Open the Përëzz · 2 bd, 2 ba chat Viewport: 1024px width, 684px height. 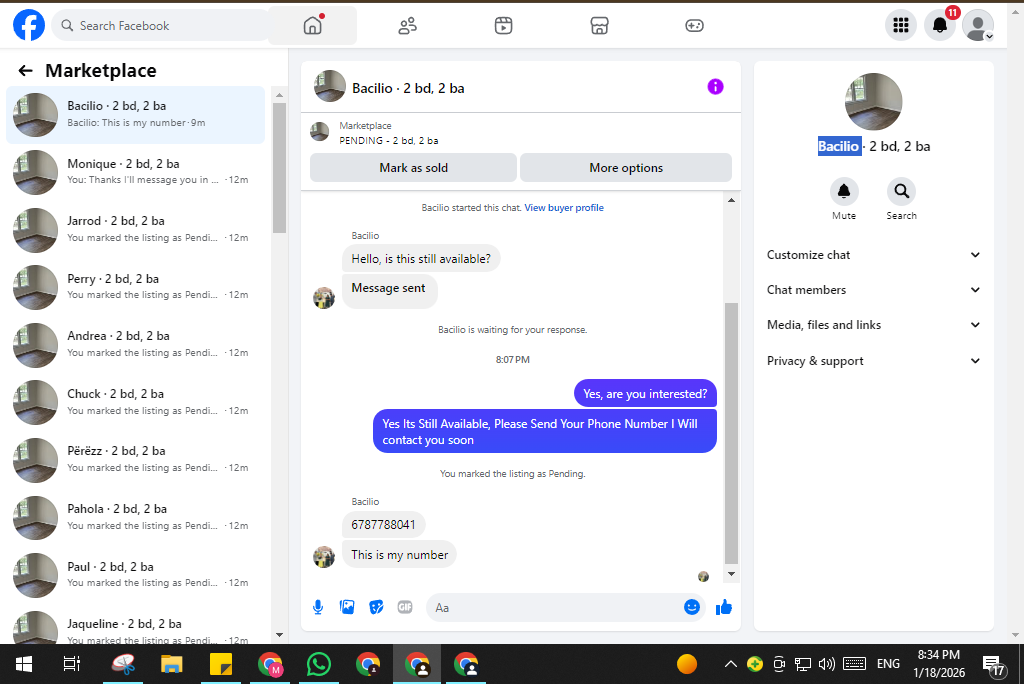136,459
